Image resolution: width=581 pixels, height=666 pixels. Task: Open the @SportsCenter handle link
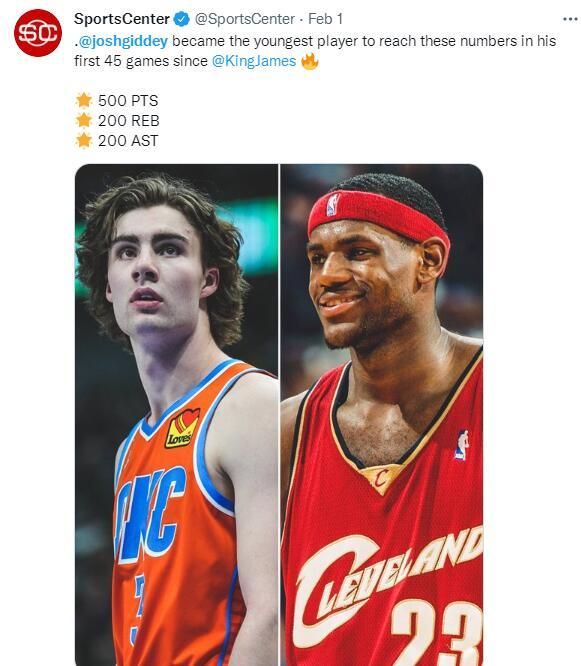coord(244,19)
